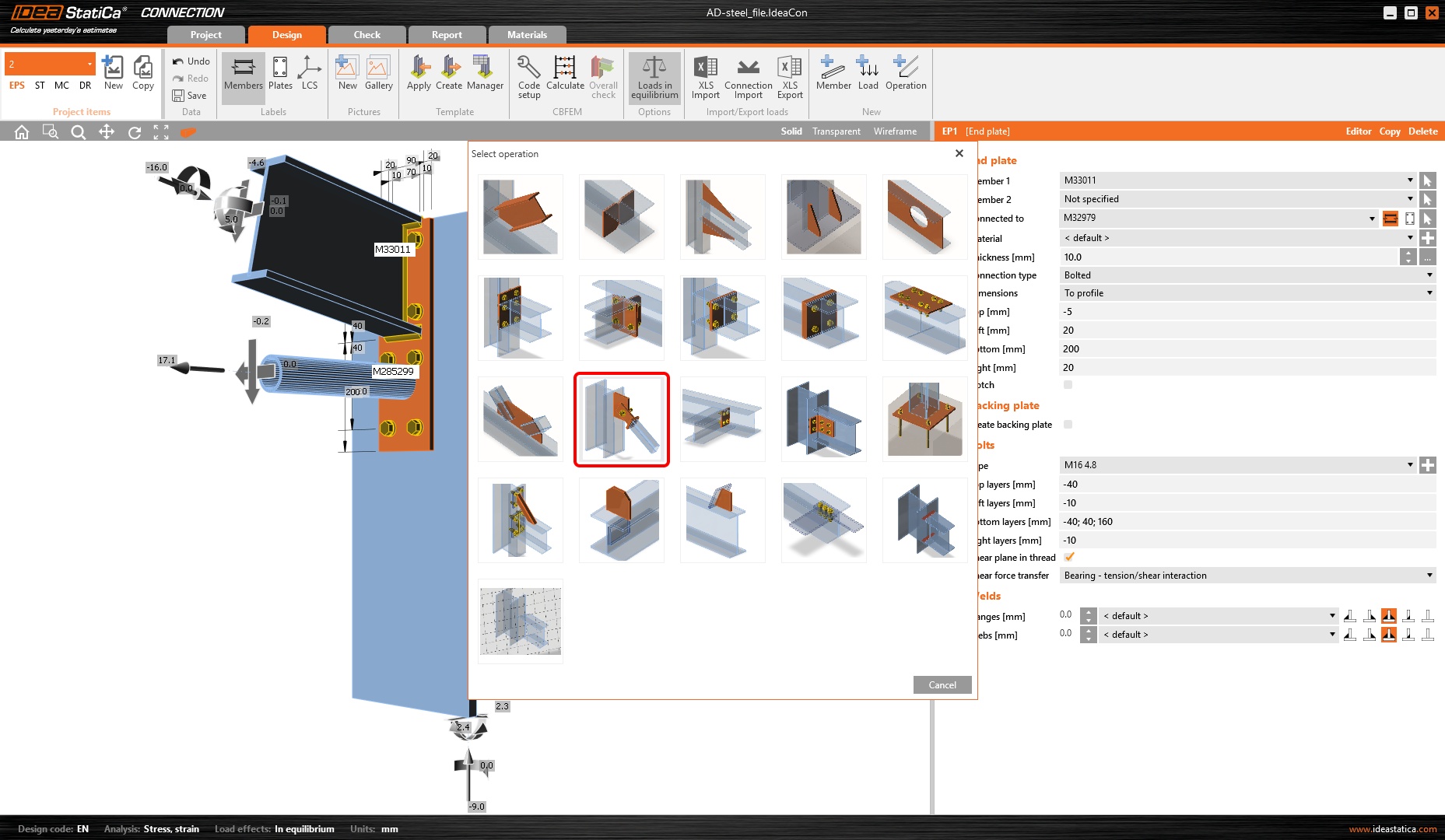1445x840 pixels.
Task: Click the Delete link for EP1
Action: (x=1422, y=131)
